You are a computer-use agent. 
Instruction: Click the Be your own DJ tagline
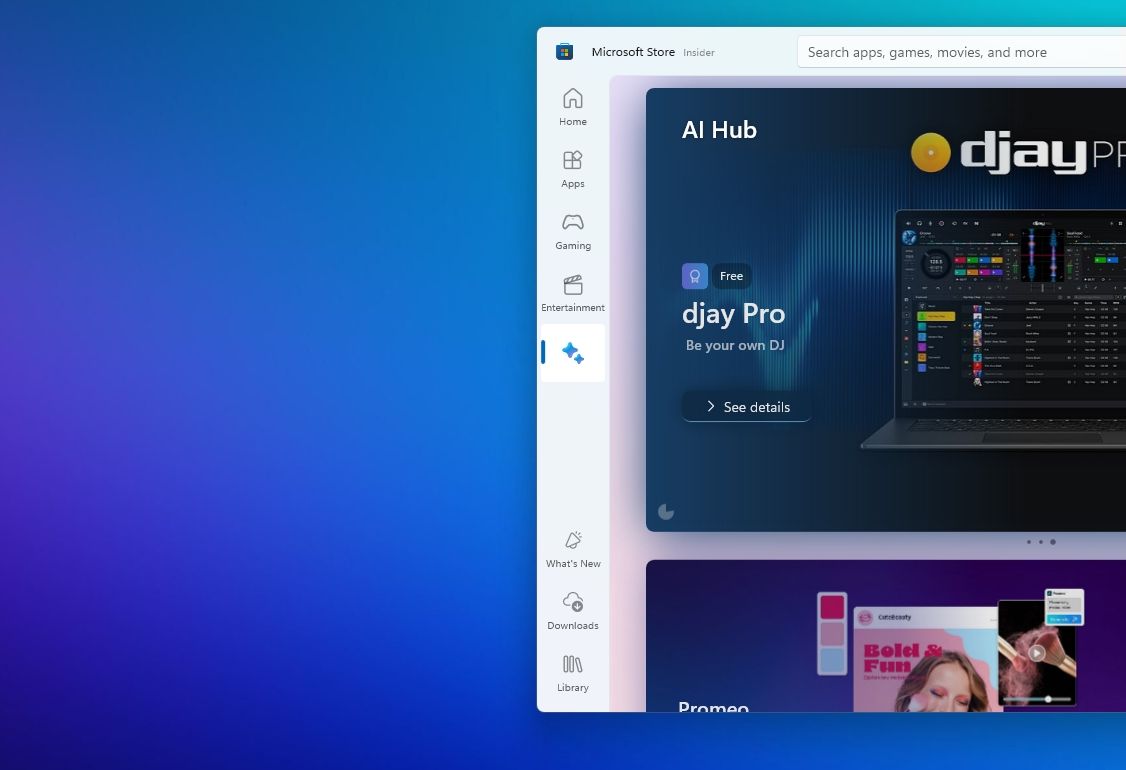[x=735, y=345]
